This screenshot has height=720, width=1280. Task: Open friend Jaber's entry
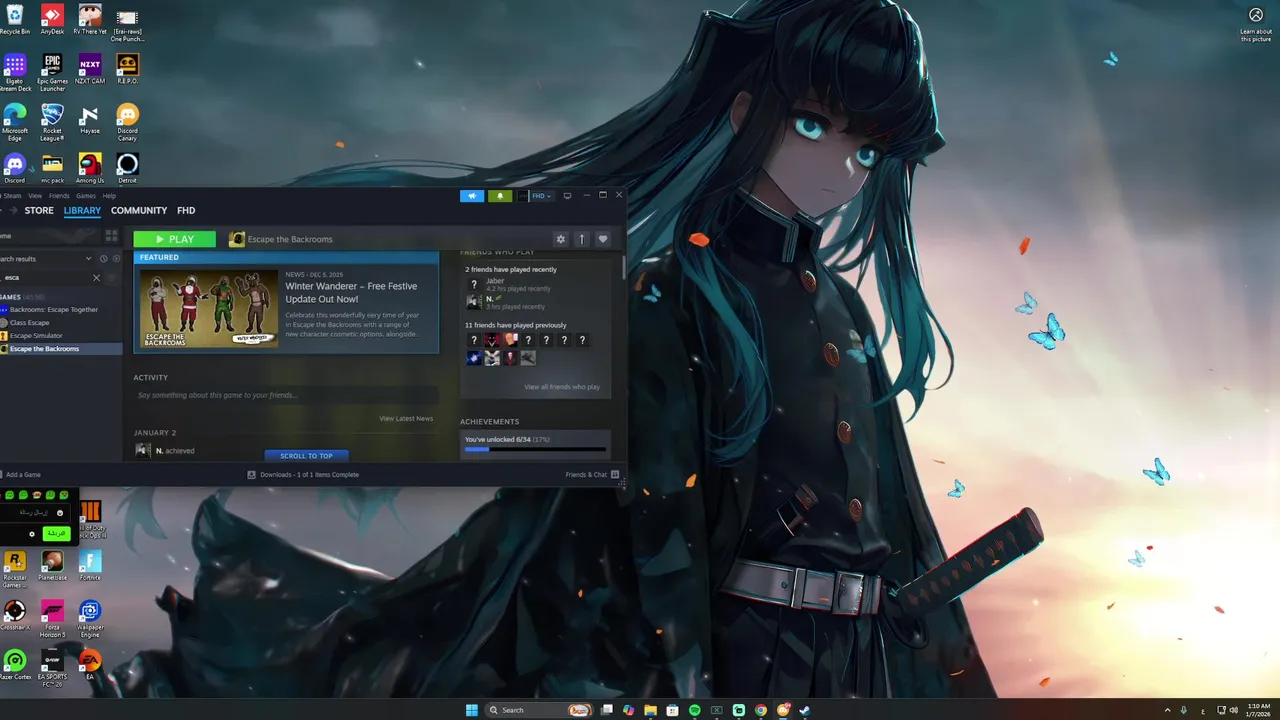(510, 284)
